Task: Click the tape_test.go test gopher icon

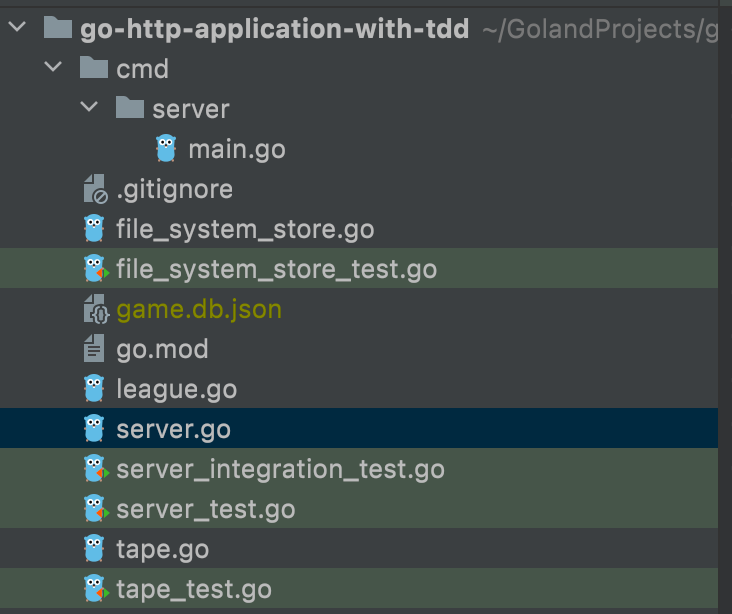Action: click(x=96, y=588)
